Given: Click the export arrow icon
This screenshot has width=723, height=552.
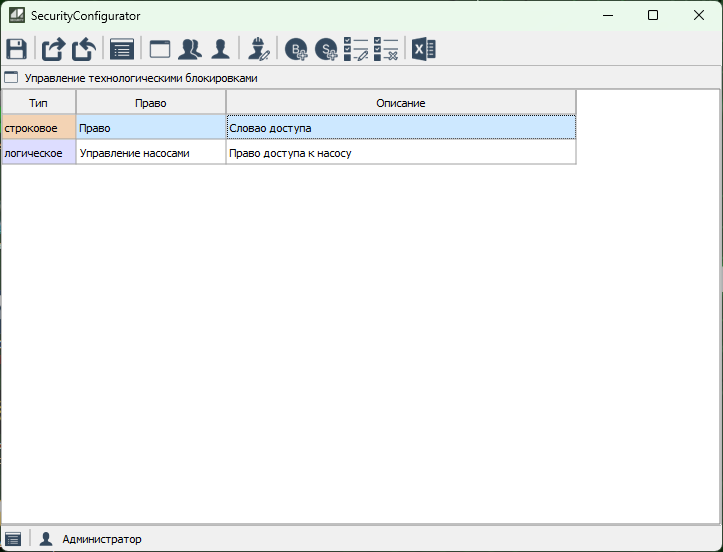Looking at the screenshot, I should click(52, 49).
